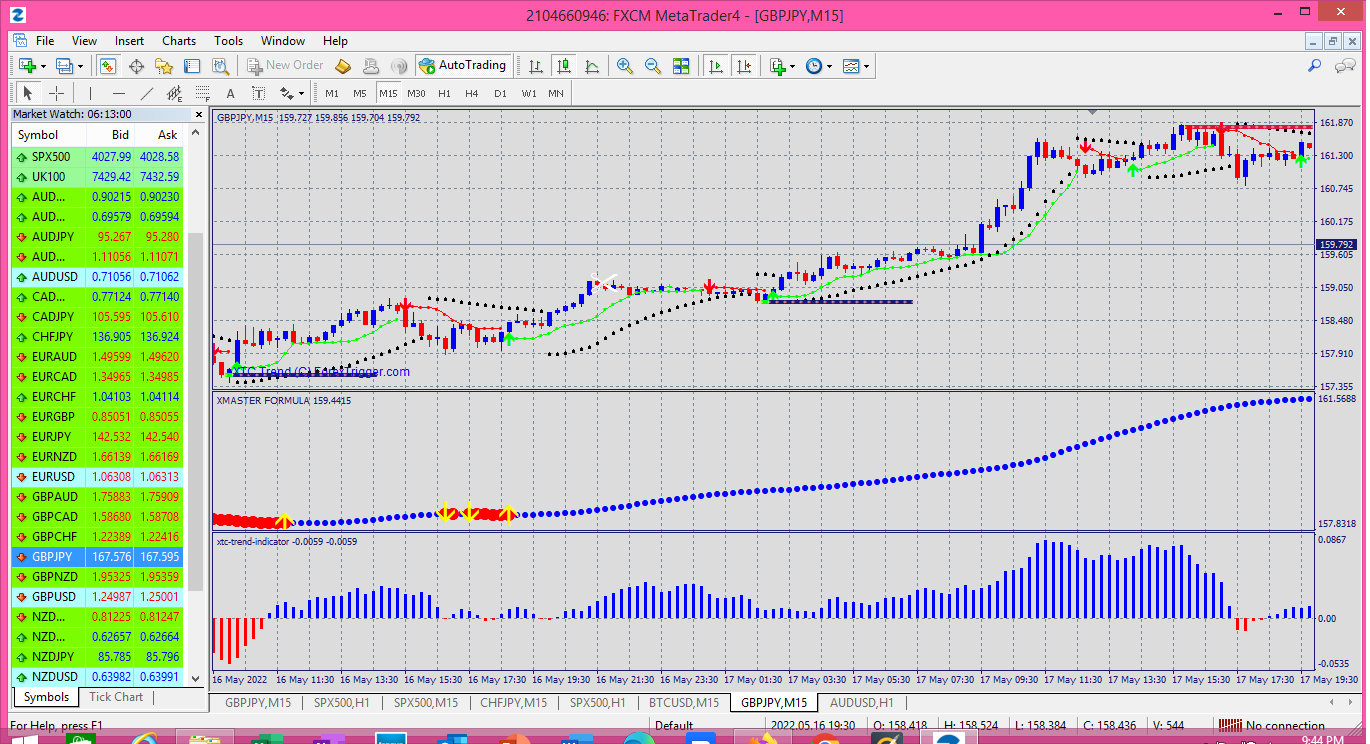Enable Auto Scroll on the chart

(x=716, y=66)
